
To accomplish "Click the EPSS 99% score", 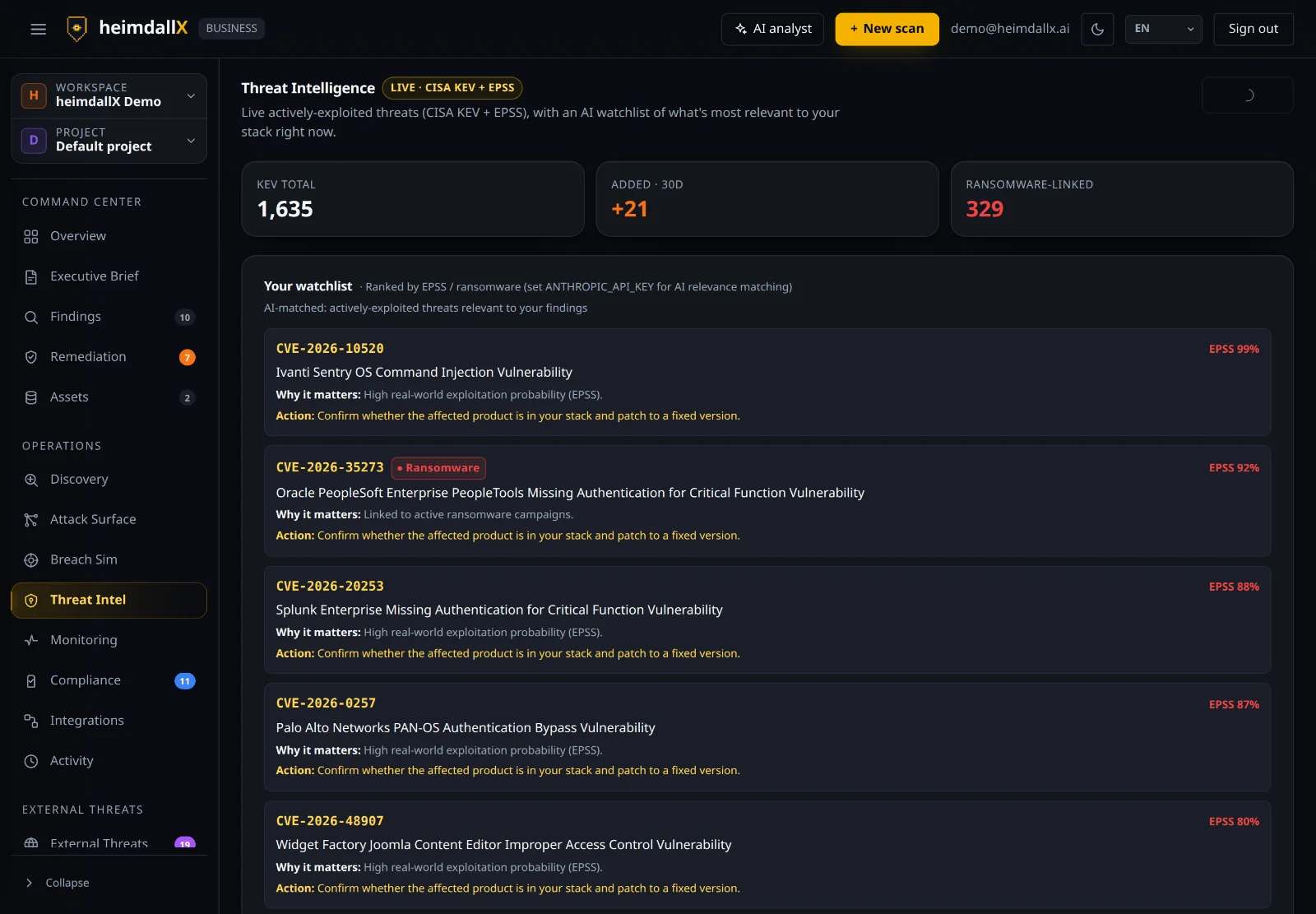I will pos(1234,349).
